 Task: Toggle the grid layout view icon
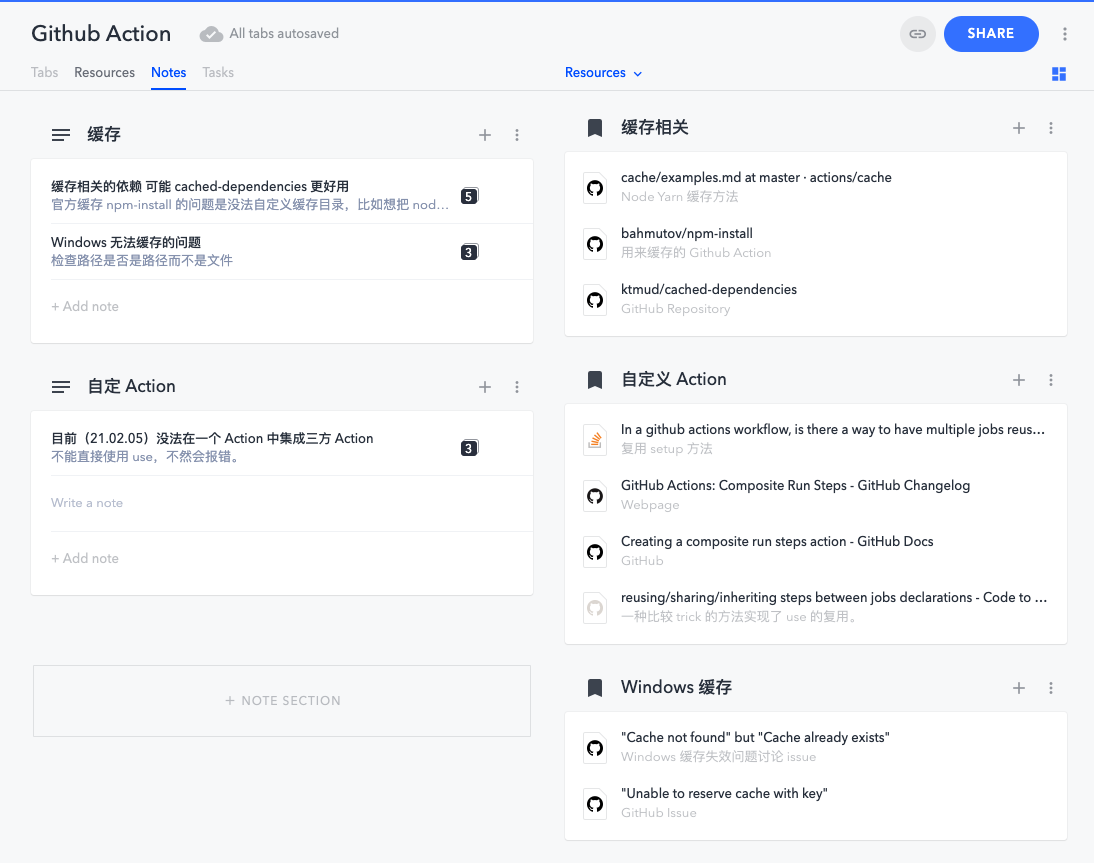(1058, 74)
